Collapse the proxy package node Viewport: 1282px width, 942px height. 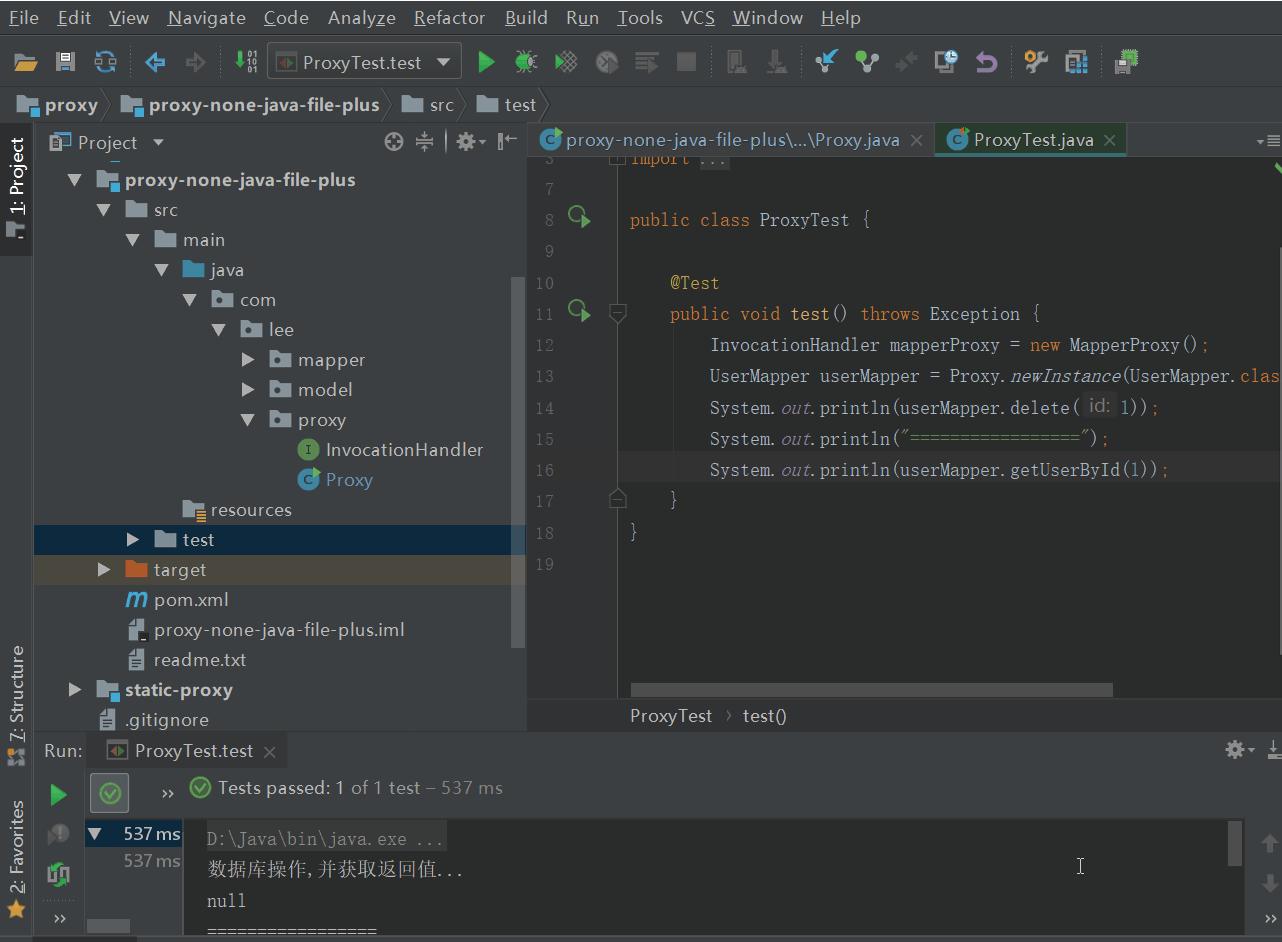[x=248, y=420]
